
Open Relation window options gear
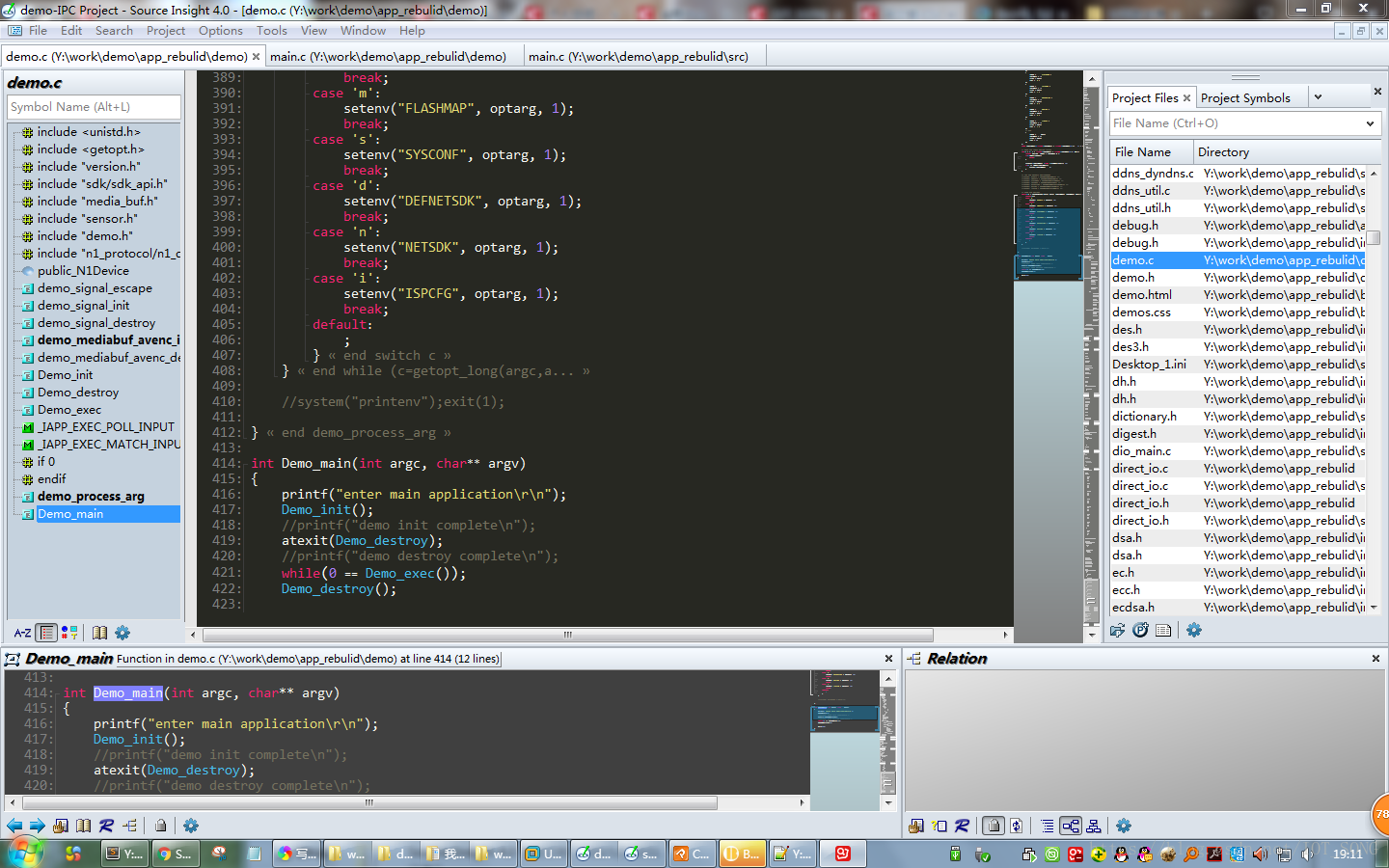[x=1124, y=826]
